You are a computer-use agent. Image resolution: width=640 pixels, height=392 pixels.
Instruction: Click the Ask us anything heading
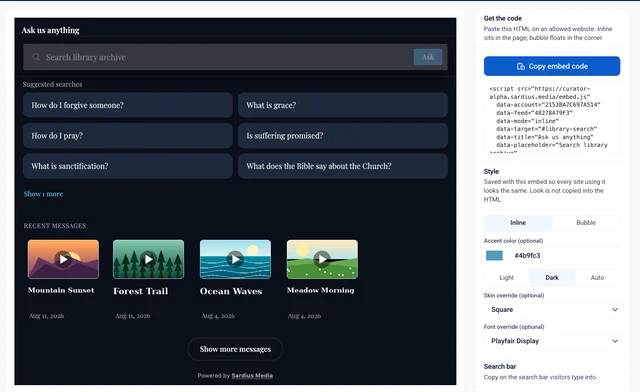[x=51, y=30]
